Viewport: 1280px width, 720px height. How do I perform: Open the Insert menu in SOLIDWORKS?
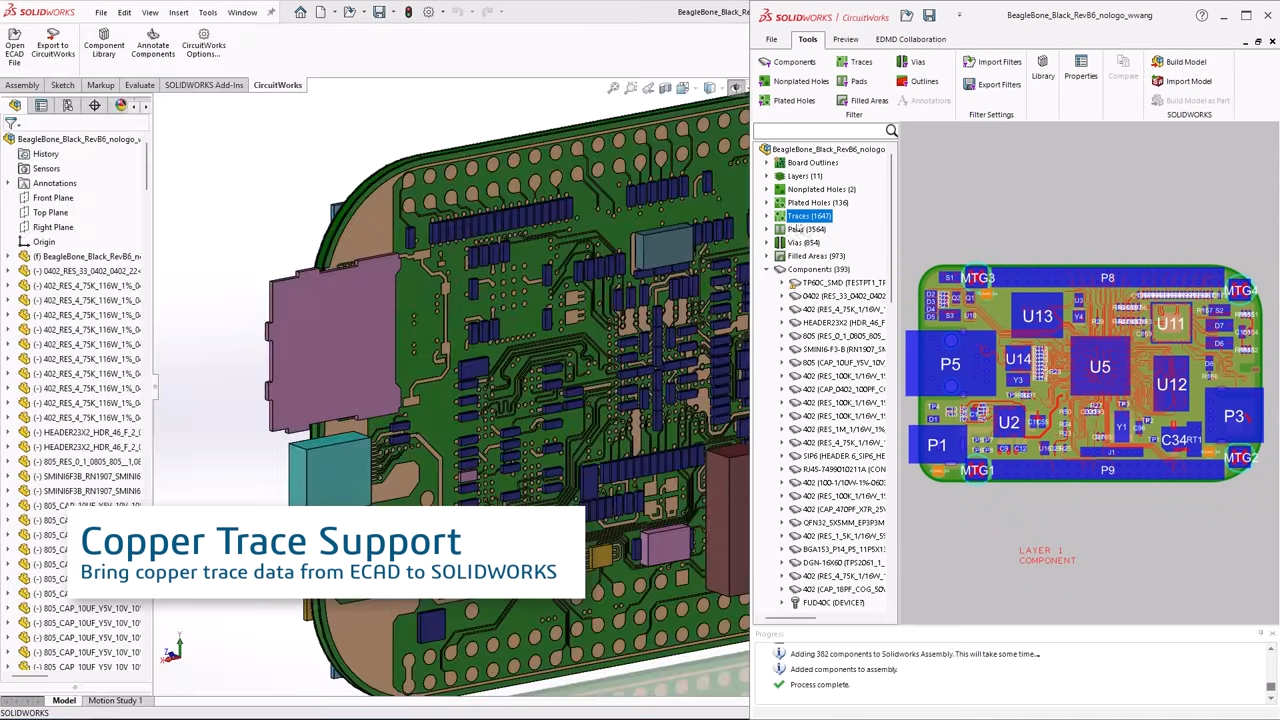[178, 13]
